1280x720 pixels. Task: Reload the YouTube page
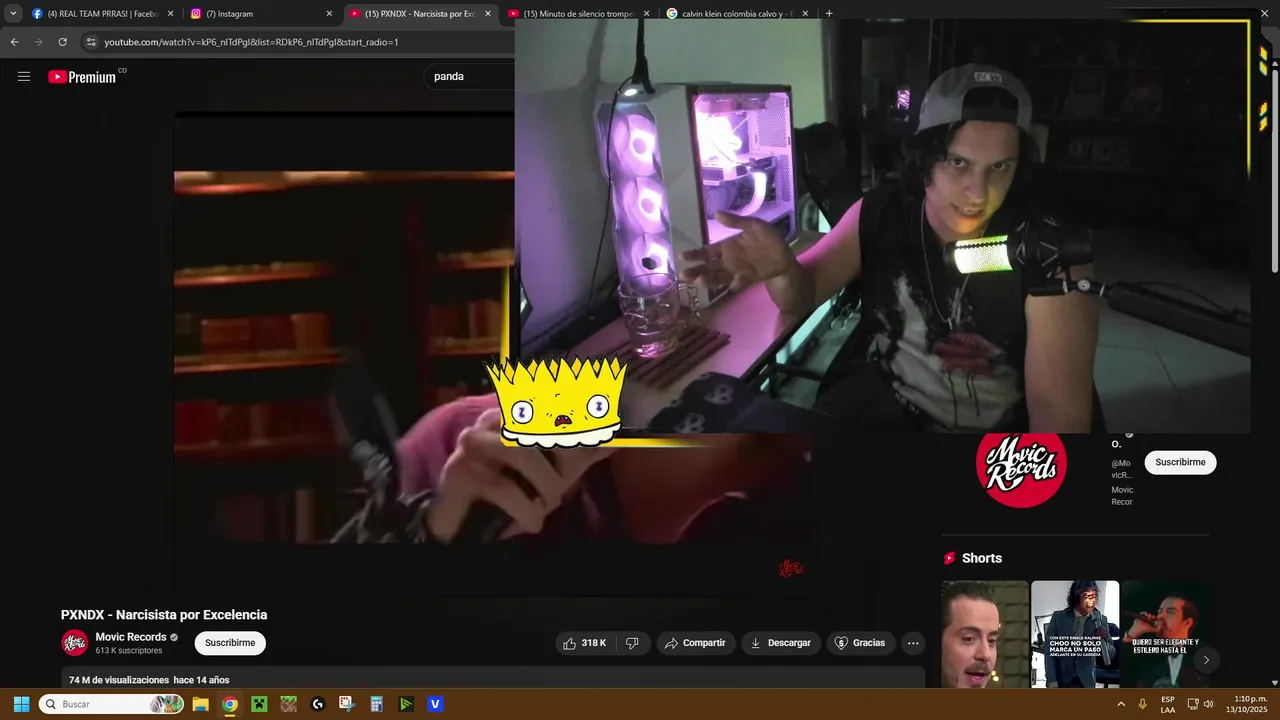62,42
